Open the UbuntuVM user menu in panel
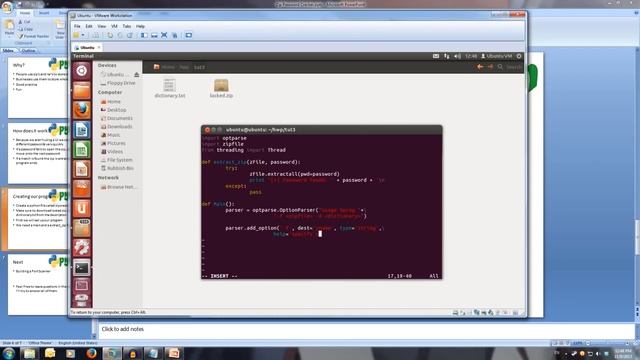This screenshot has width=640, height=360. [496, 56]
